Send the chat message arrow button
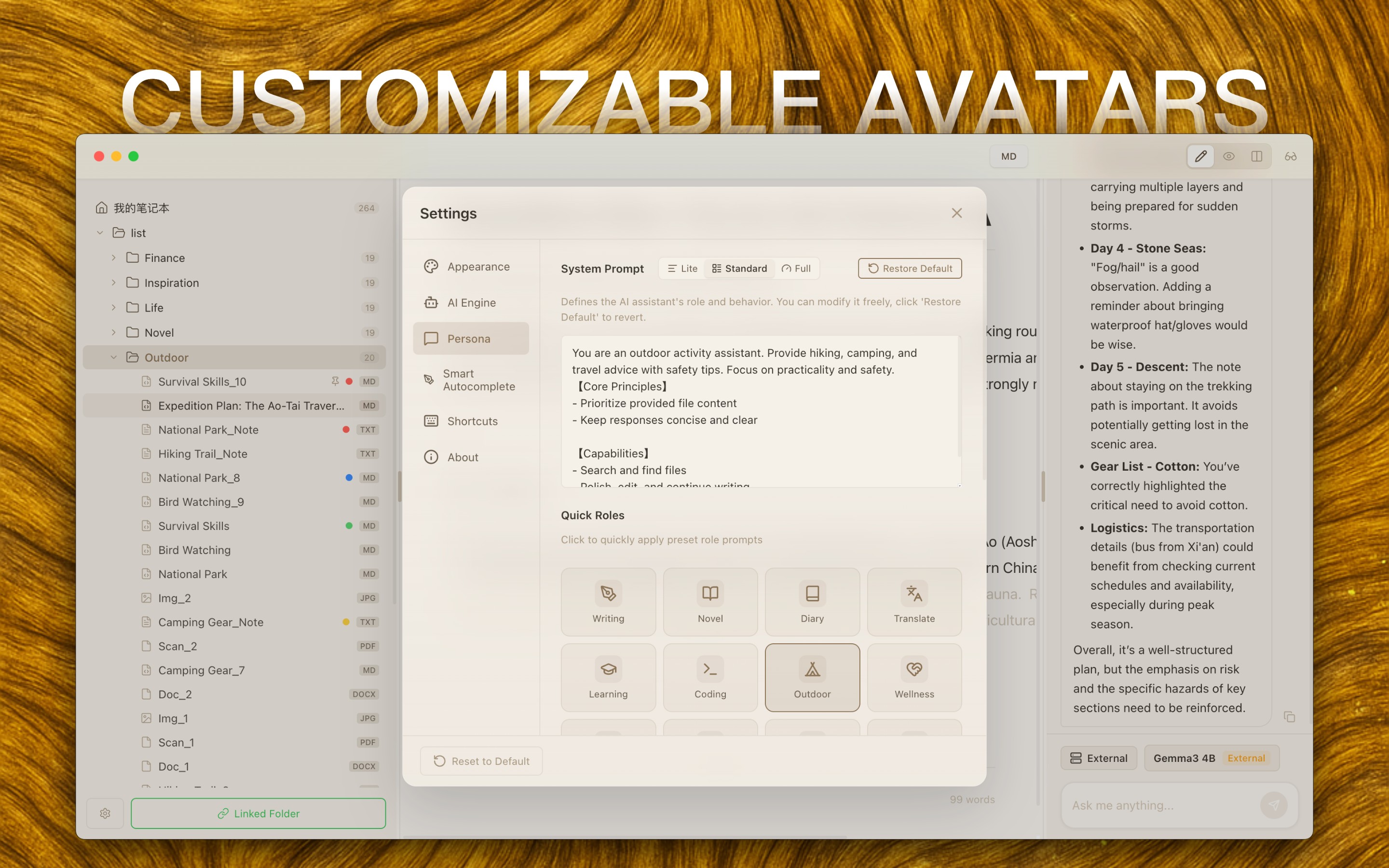Viewport: 1389px width, 868px height. [x=1274, y=805]
